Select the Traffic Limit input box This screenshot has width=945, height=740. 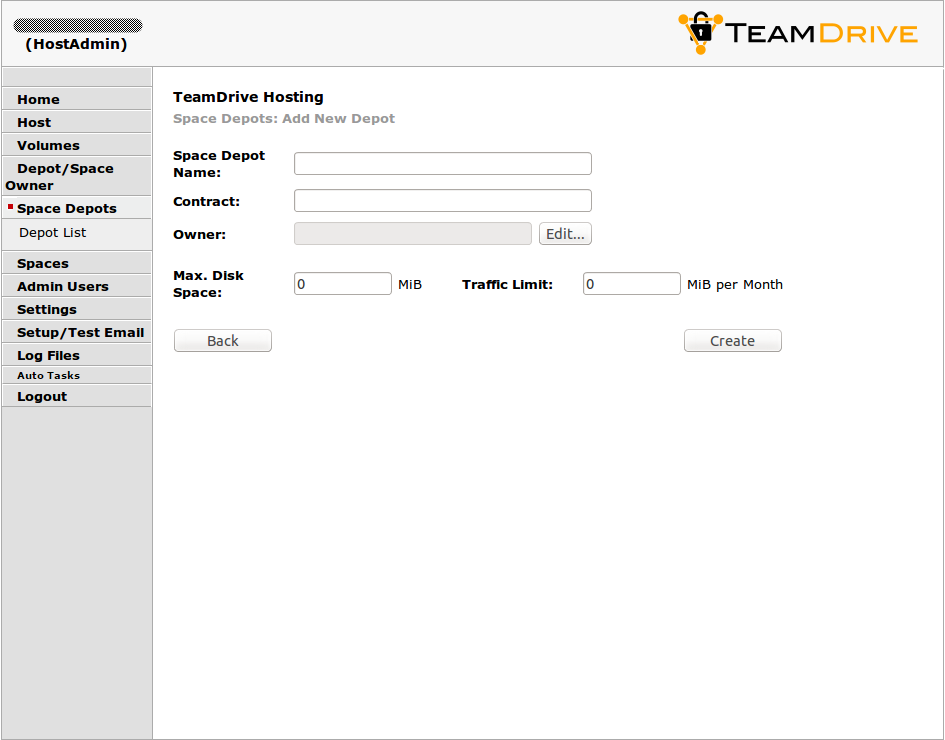point(631,284)
